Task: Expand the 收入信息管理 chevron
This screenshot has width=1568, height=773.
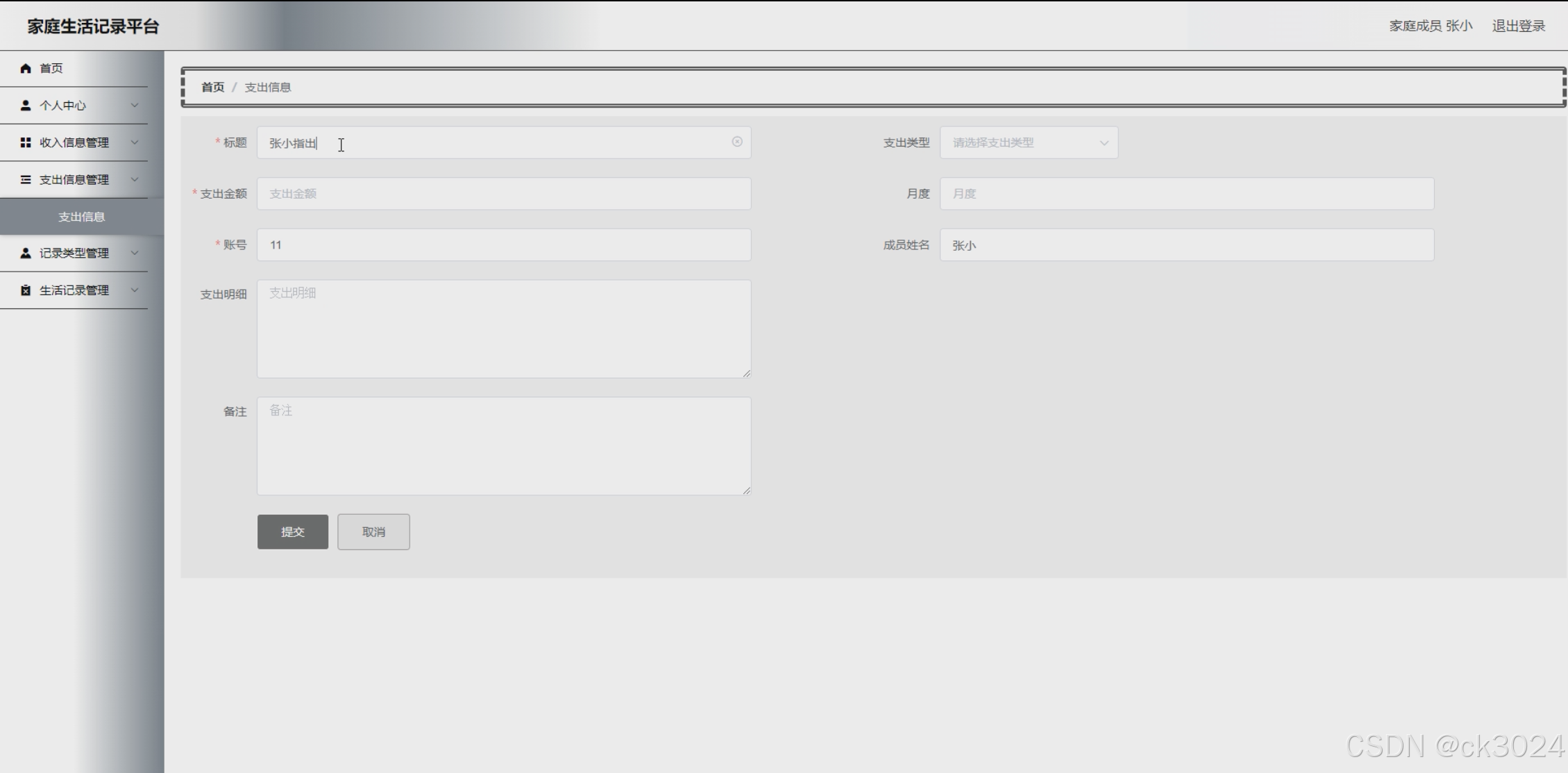Action: pos(135,142)
